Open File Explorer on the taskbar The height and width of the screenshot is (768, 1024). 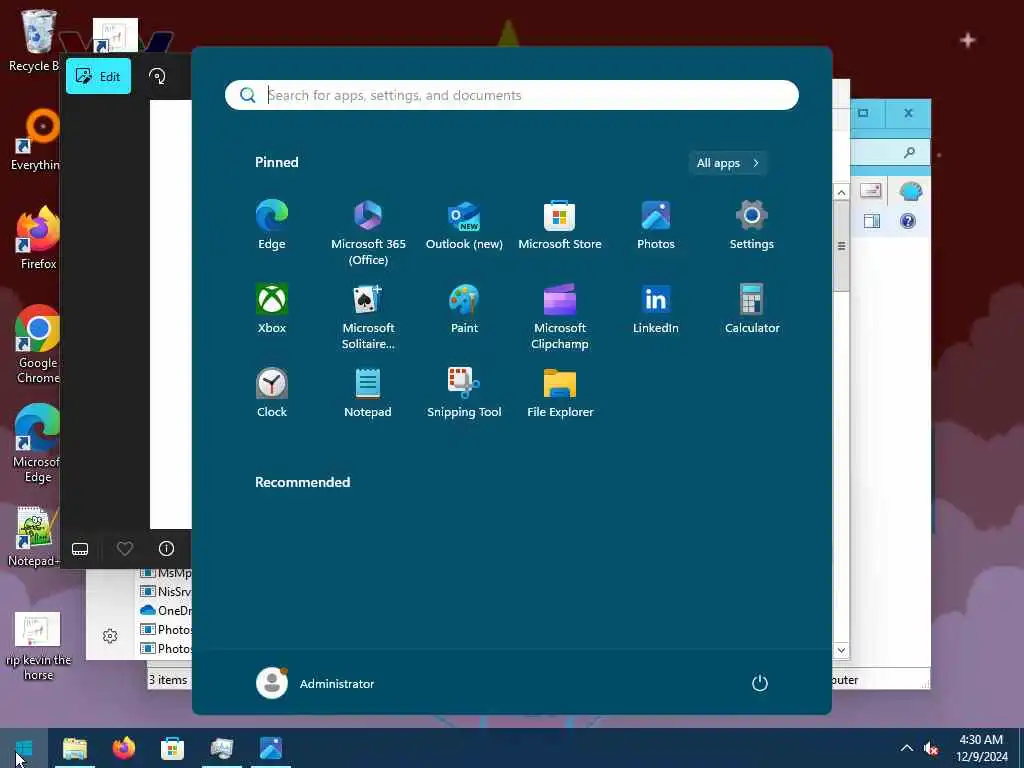tap(74, 748)
